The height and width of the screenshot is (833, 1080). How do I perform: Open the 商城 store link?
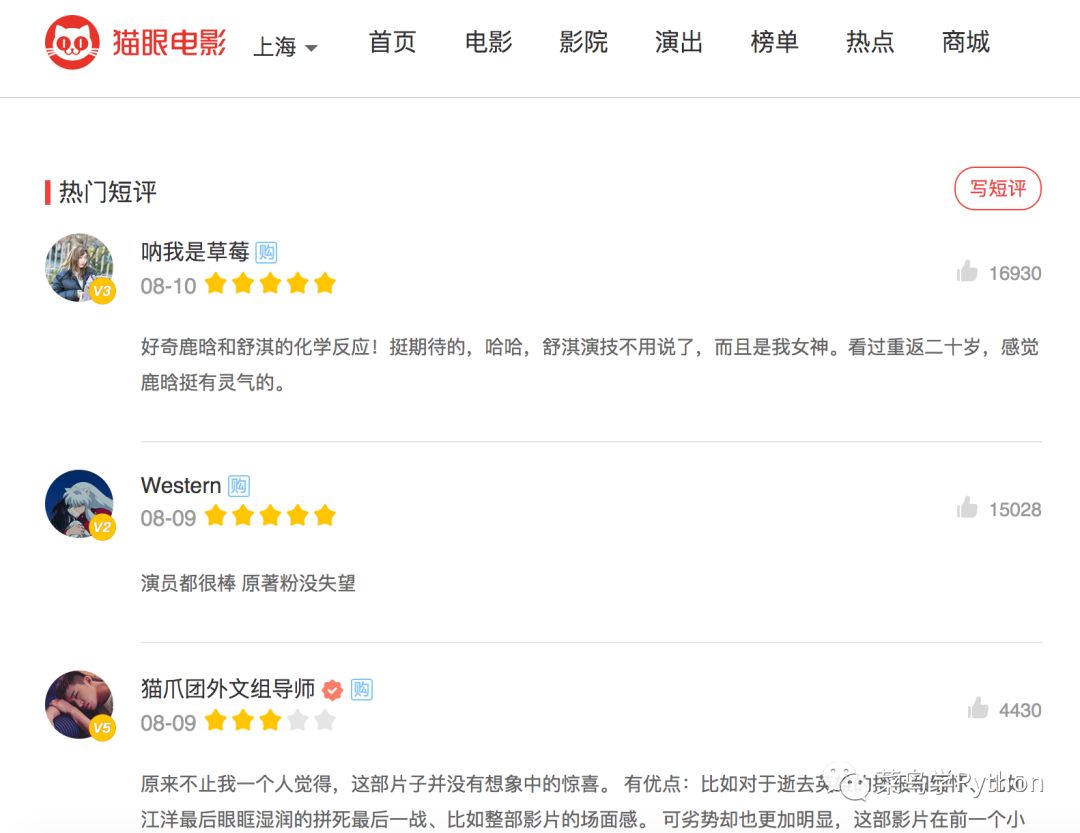point(966,42)
